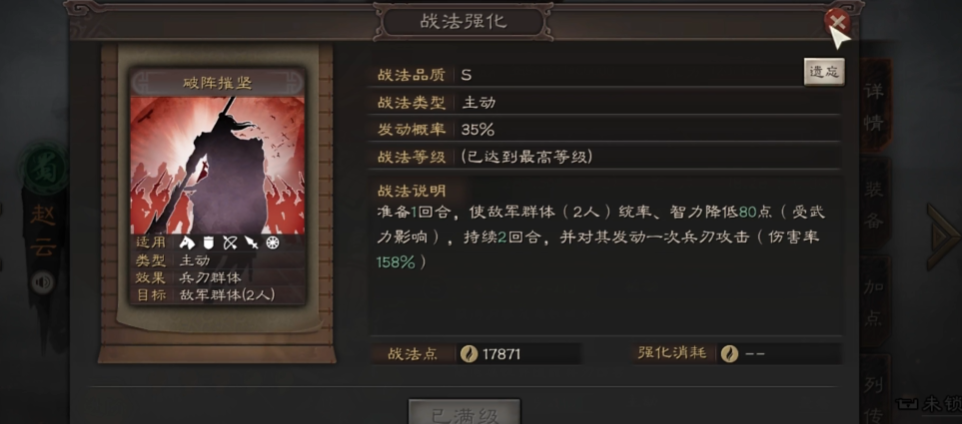Click the shield infantry troop icon
The width and height of the screenshot is (962, 424).
coord(207,243)
